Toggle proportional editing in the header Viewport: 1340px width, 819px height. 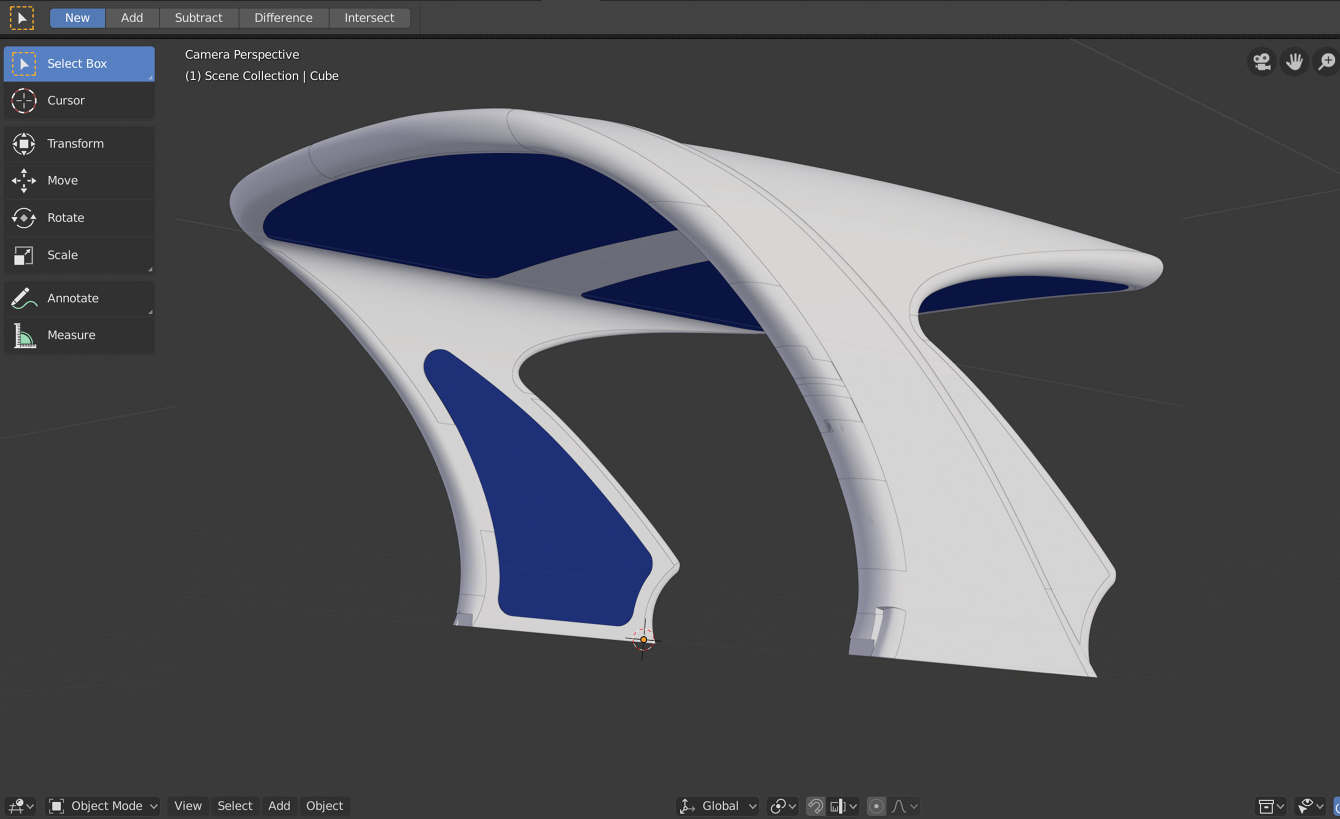pos(876,806)
